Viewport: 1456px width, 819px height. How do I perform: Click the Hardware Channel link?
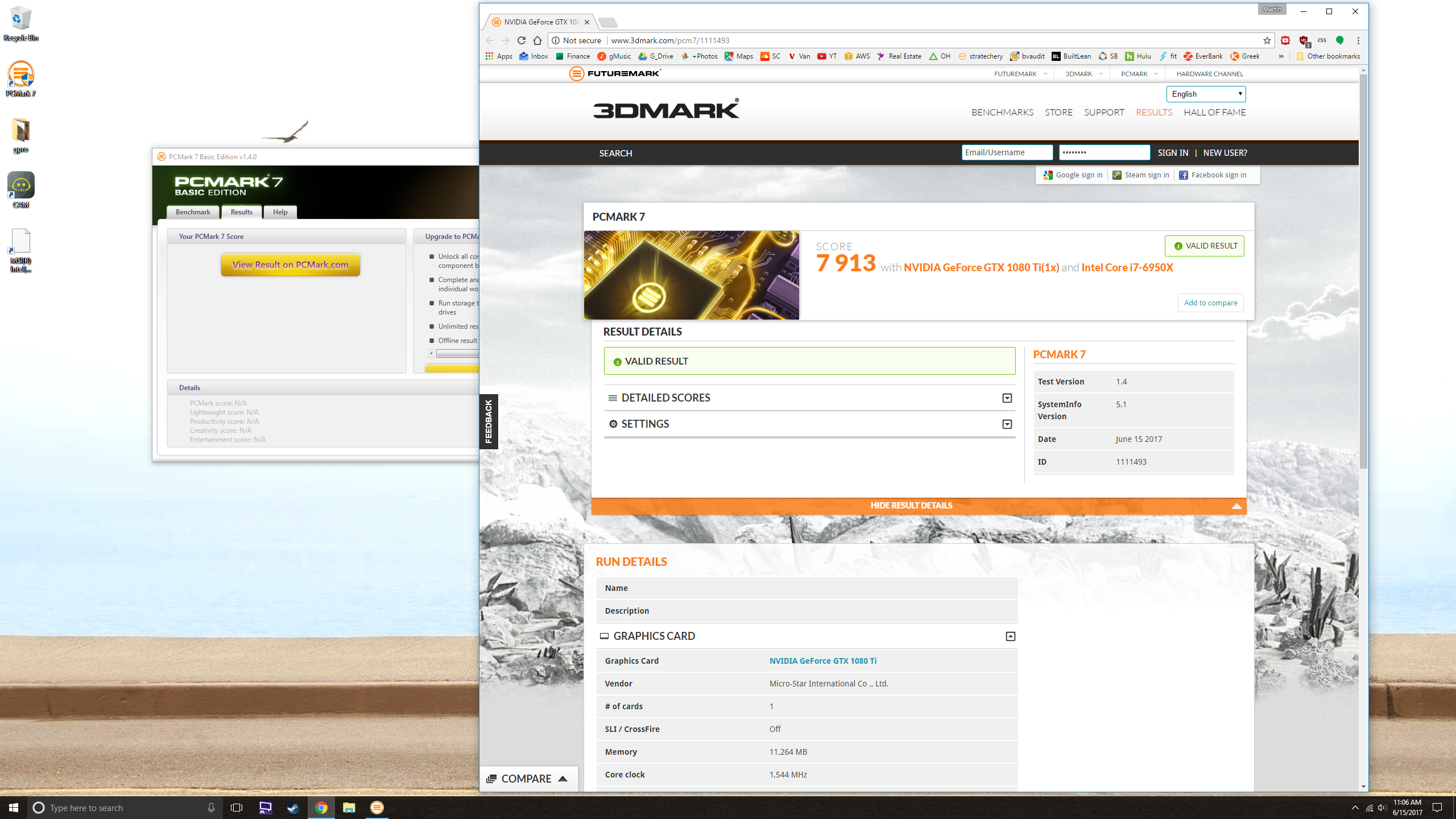coord(1209,74)
